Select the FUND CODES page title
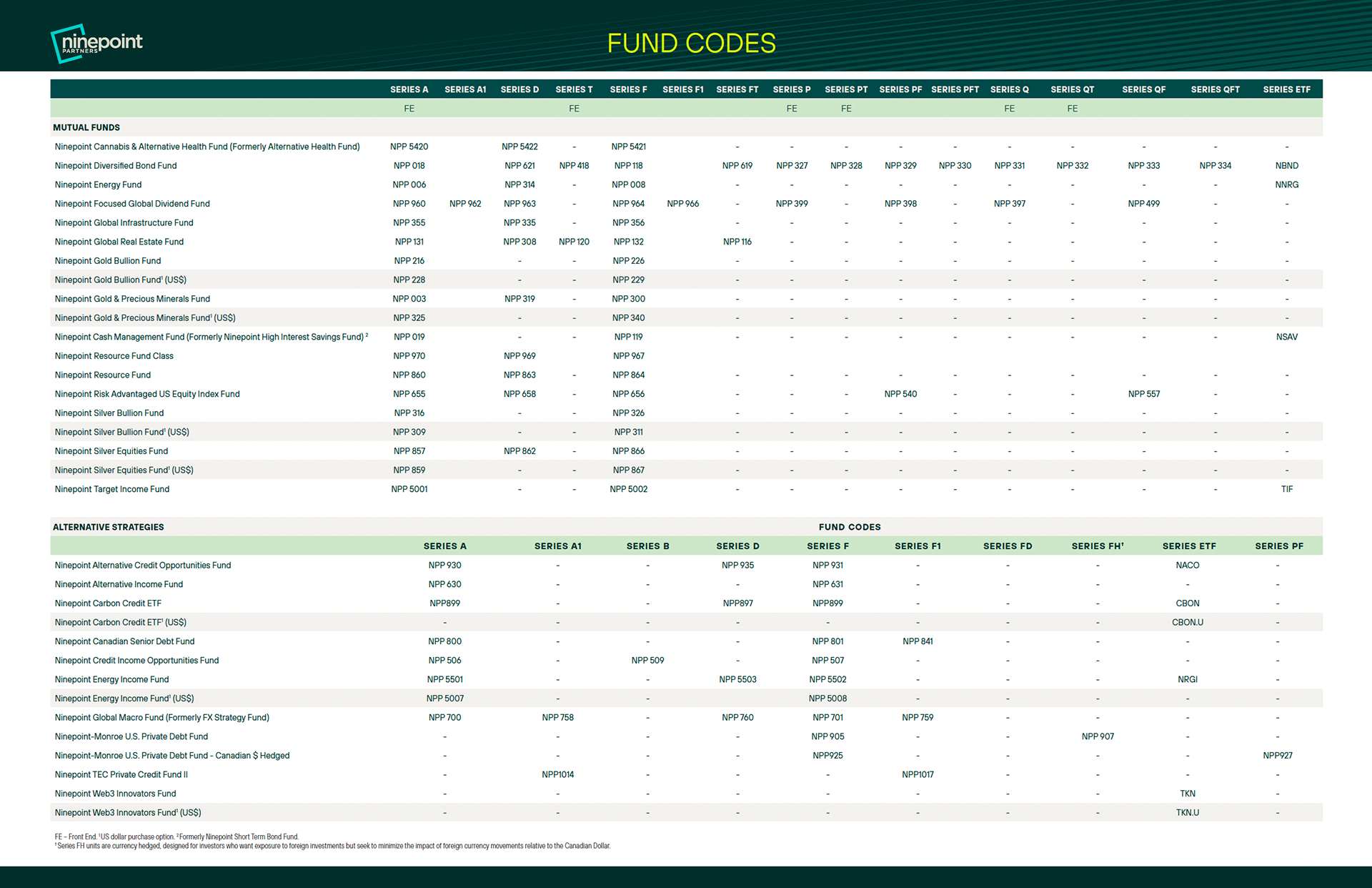The image size is (1372, 888). tap(691, 44)
